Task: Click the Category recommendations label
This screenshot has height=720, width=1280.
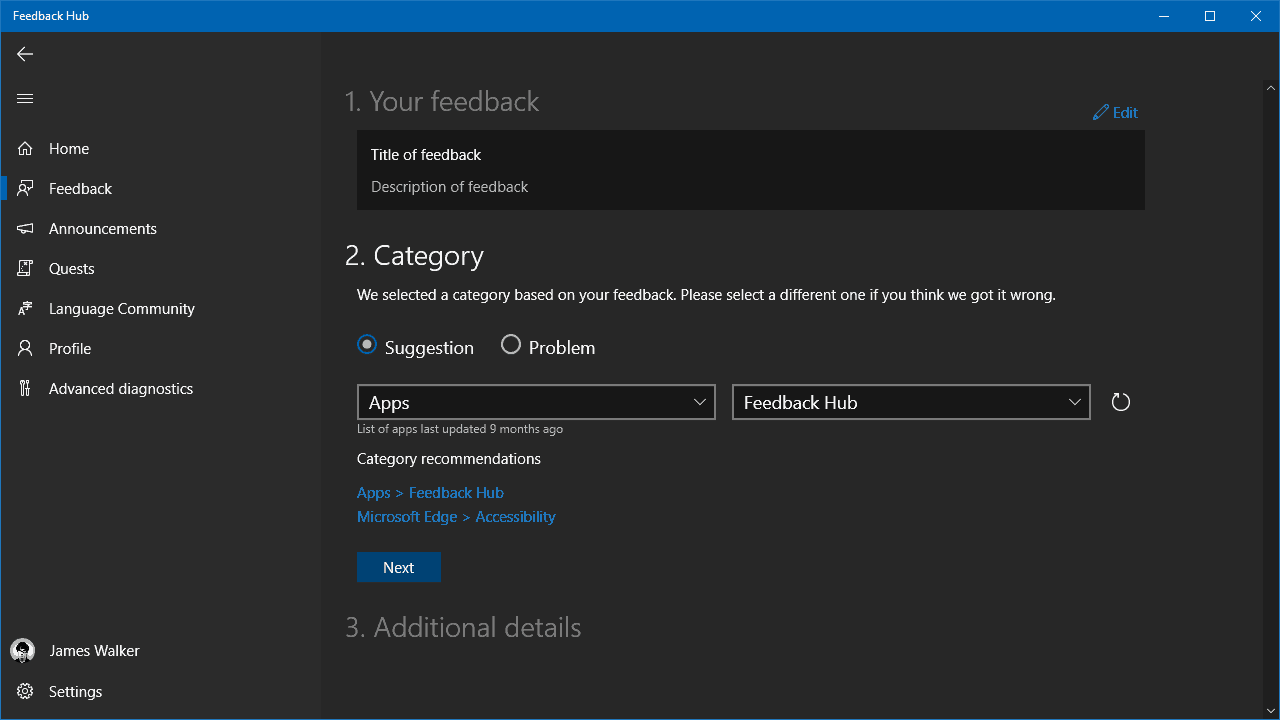Action: (x=449, y=459)
